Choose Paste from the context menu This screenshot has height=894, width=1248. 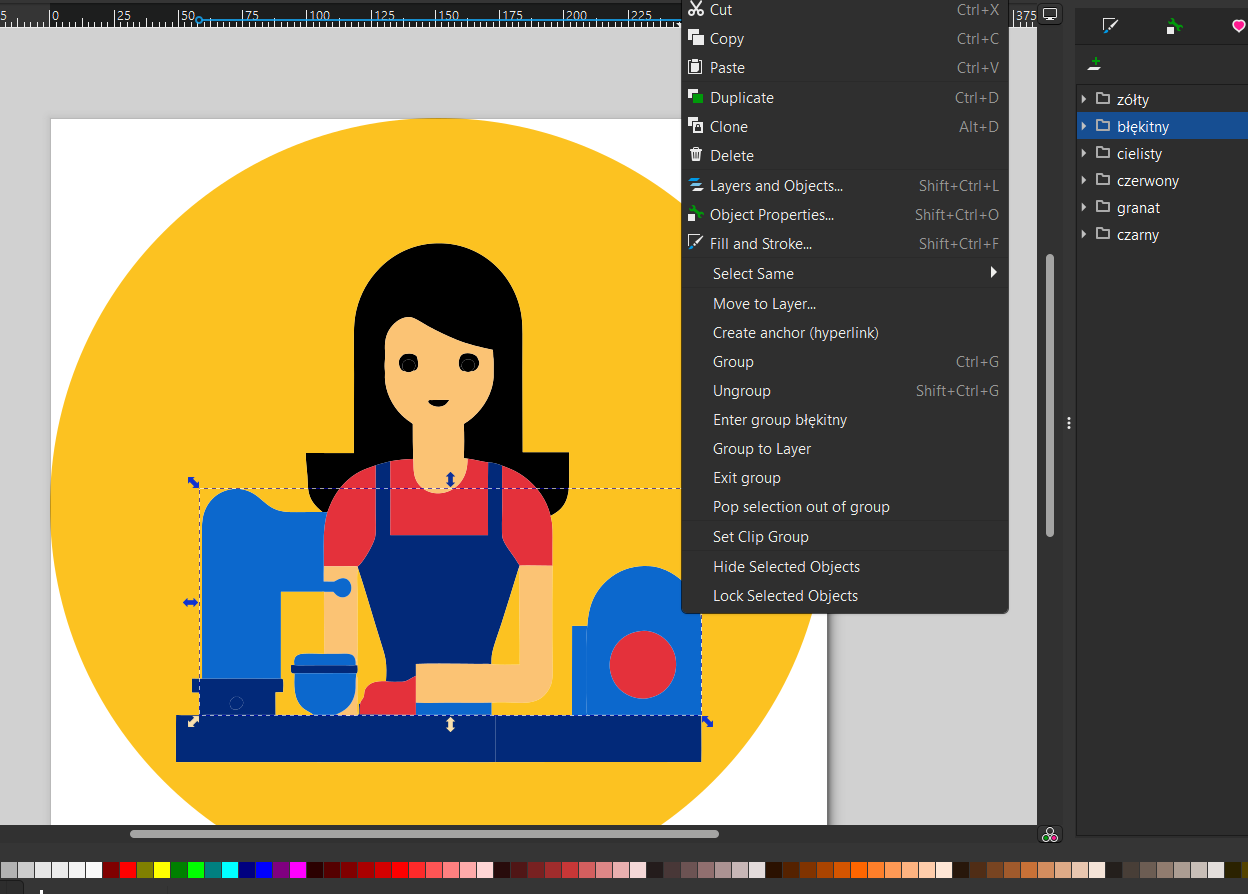click(845, 68)
